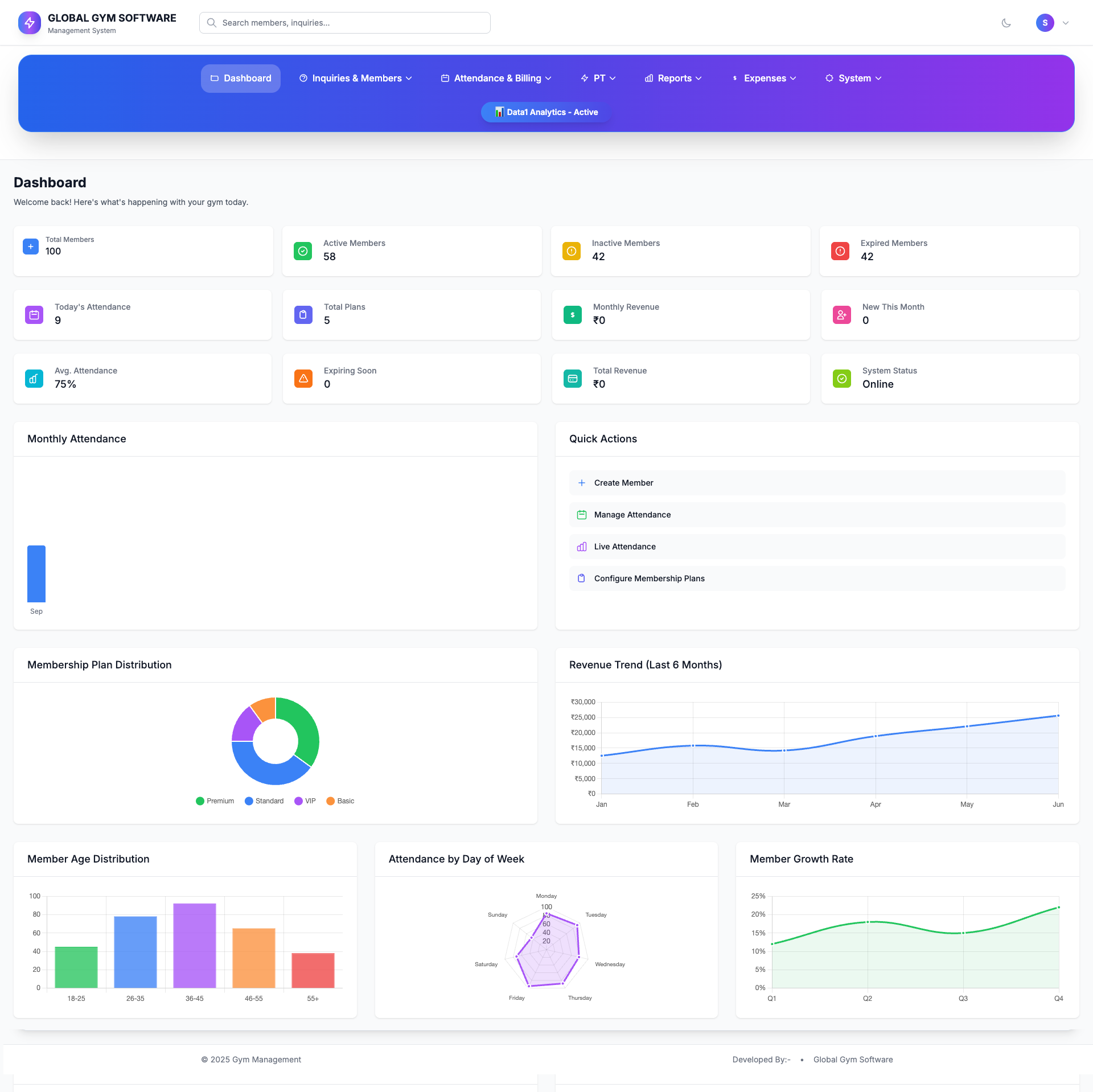Toggle dark mode with the moon icon
Screen dimensions: 1093x1092
click(1006, 23)
